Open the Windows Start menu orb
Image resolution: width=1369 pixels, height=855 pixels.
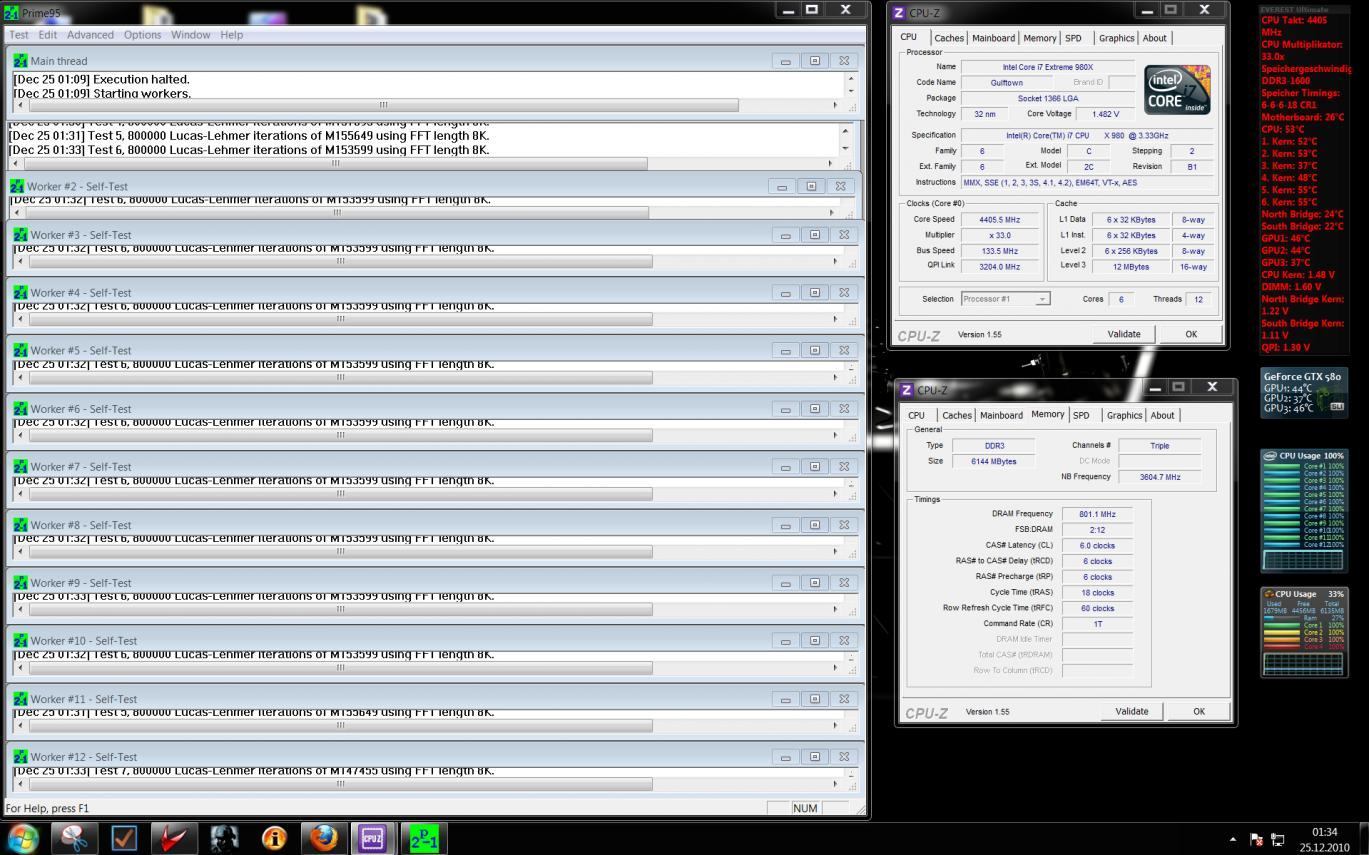point(22,838)
